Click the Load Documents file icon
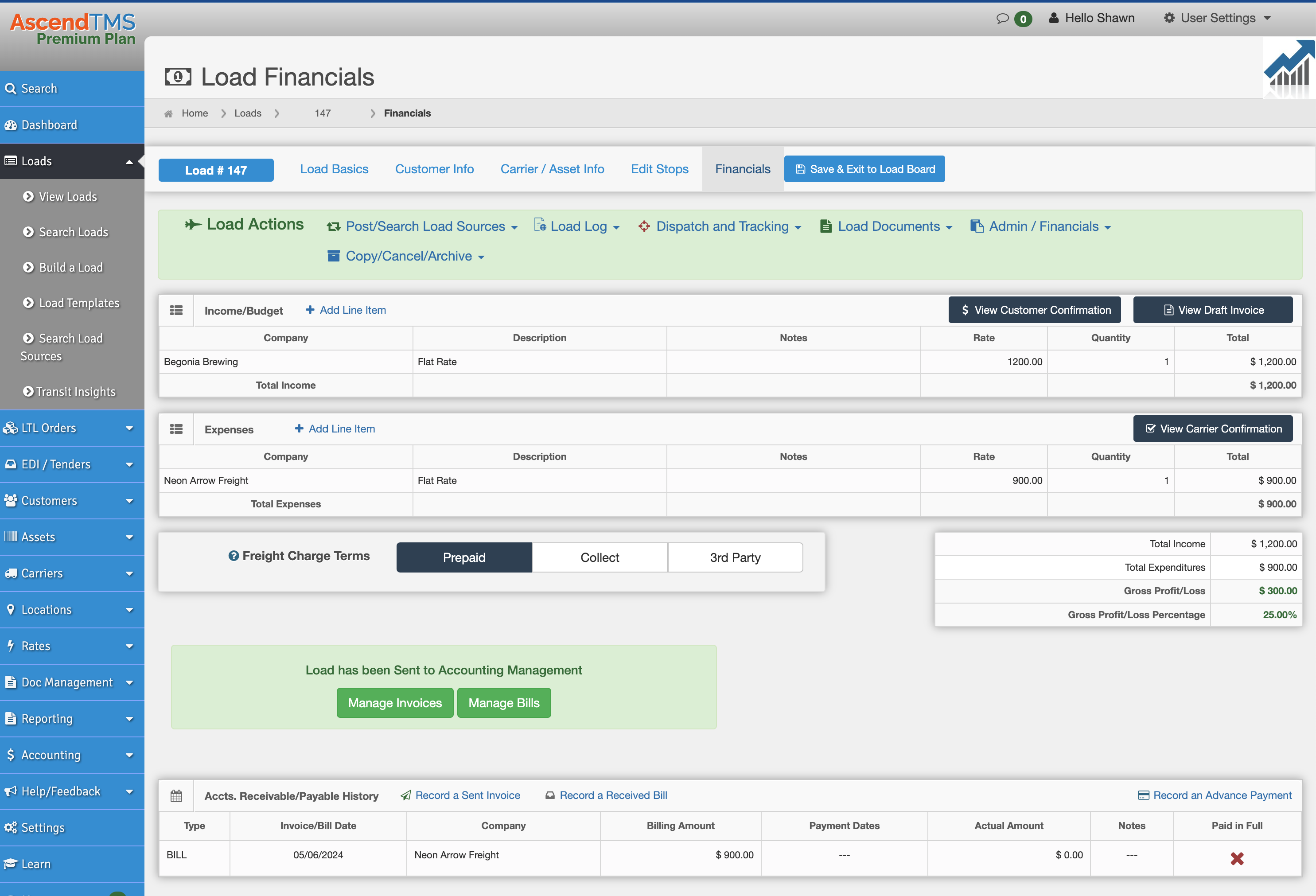The height and width of the screenshot is (896, 1316). [825, 226]
